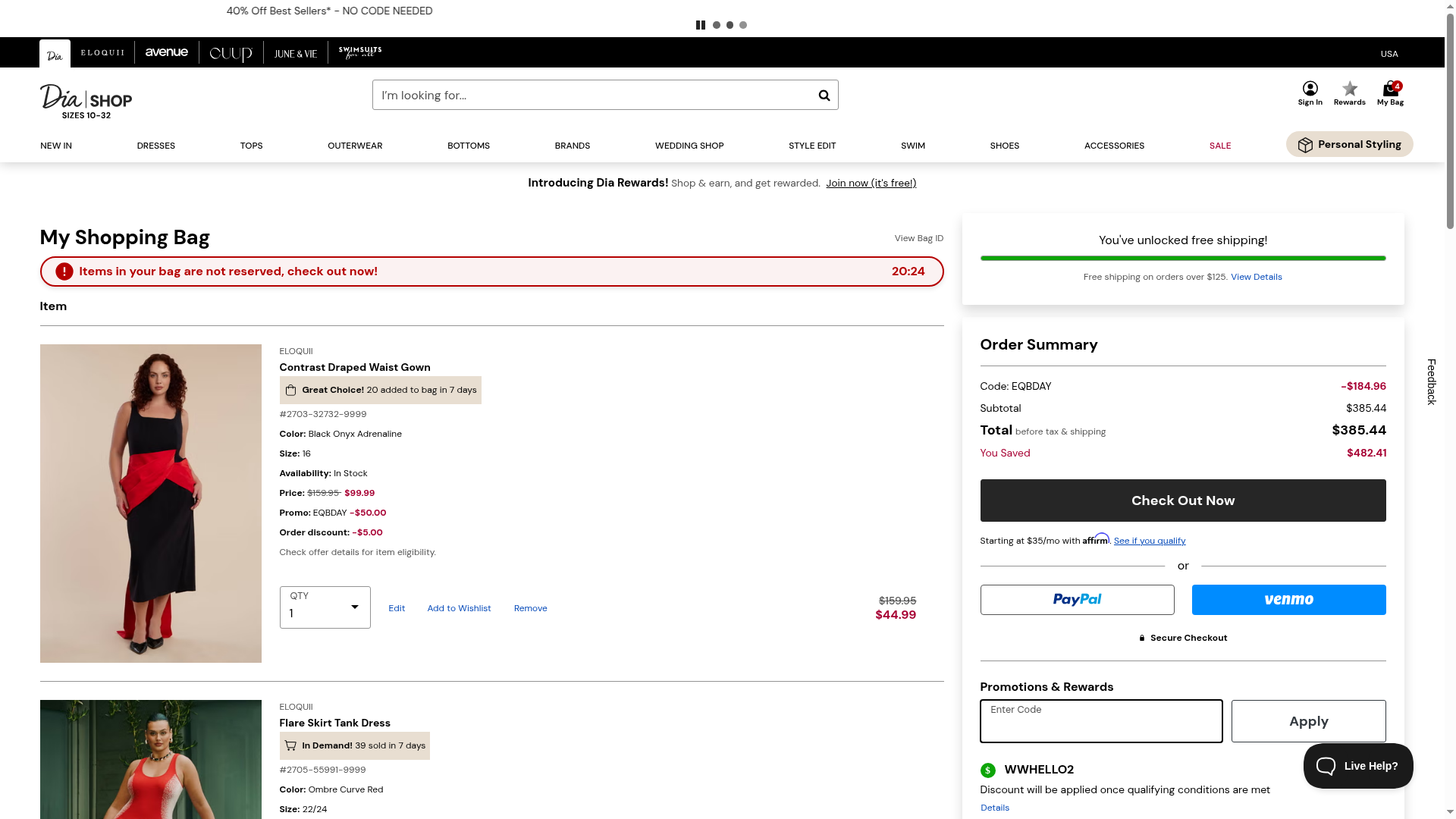Viewport: 1456px width, 819px height.
Task: Open the Live Help chat widget
Action: 1357,766
